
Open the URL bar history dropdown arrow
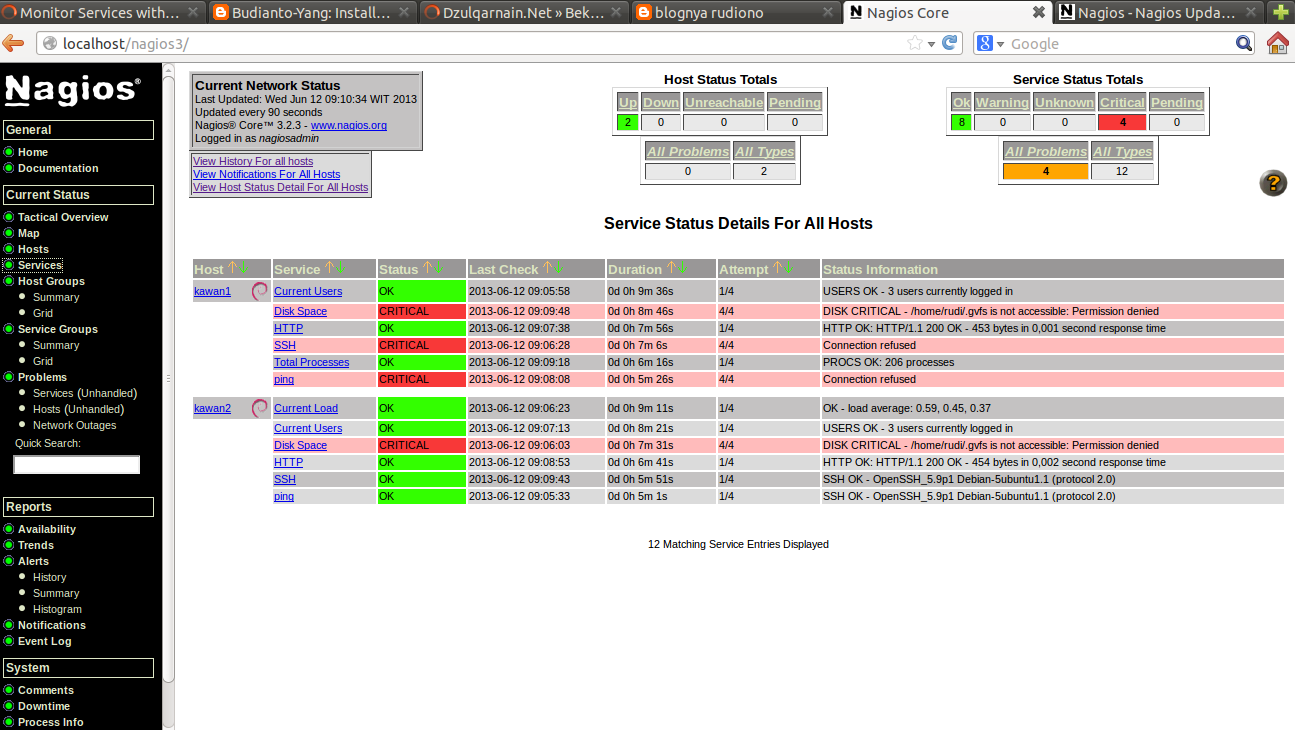pyautogui.click(x=932, y=44)
